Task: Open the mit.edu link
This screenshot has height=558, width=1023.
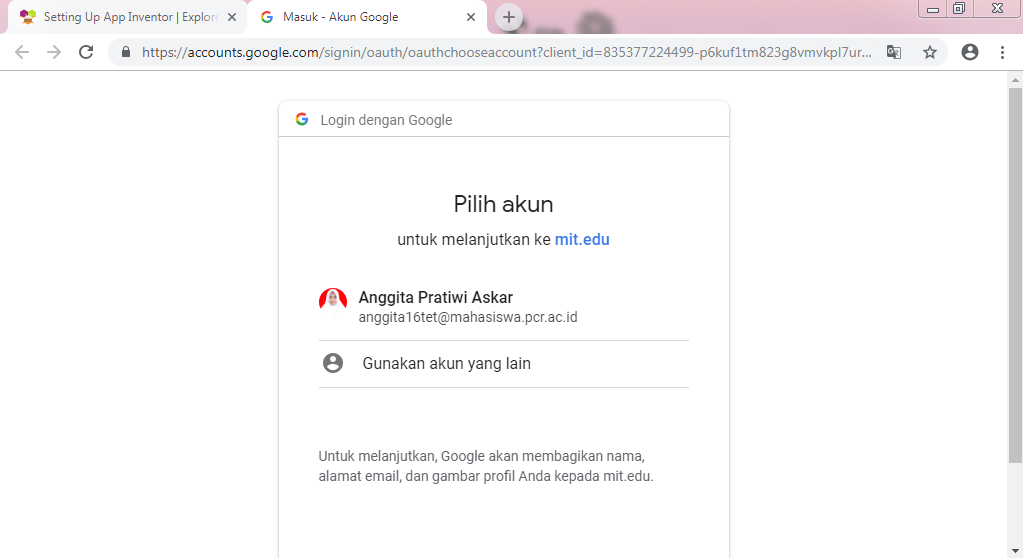Action: pos(582,240)
